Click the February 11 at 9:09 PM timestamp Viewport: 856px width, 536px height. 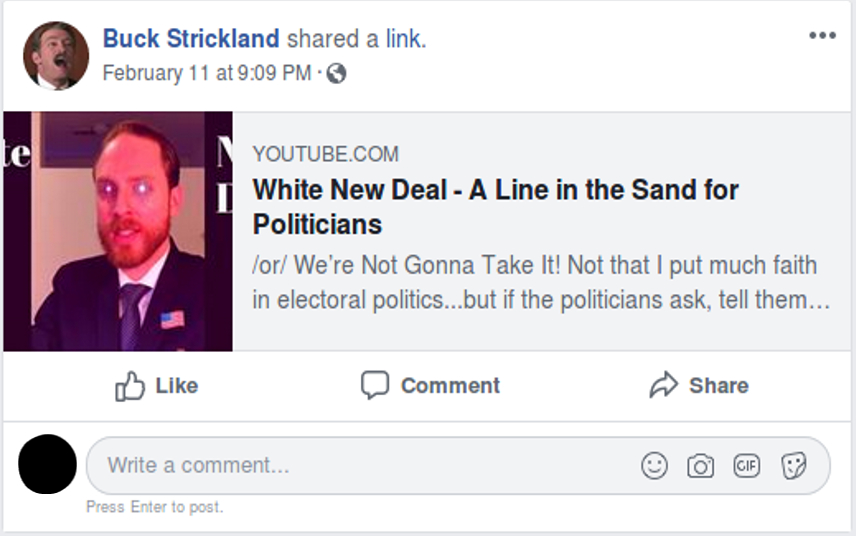[x=206, y=73]
